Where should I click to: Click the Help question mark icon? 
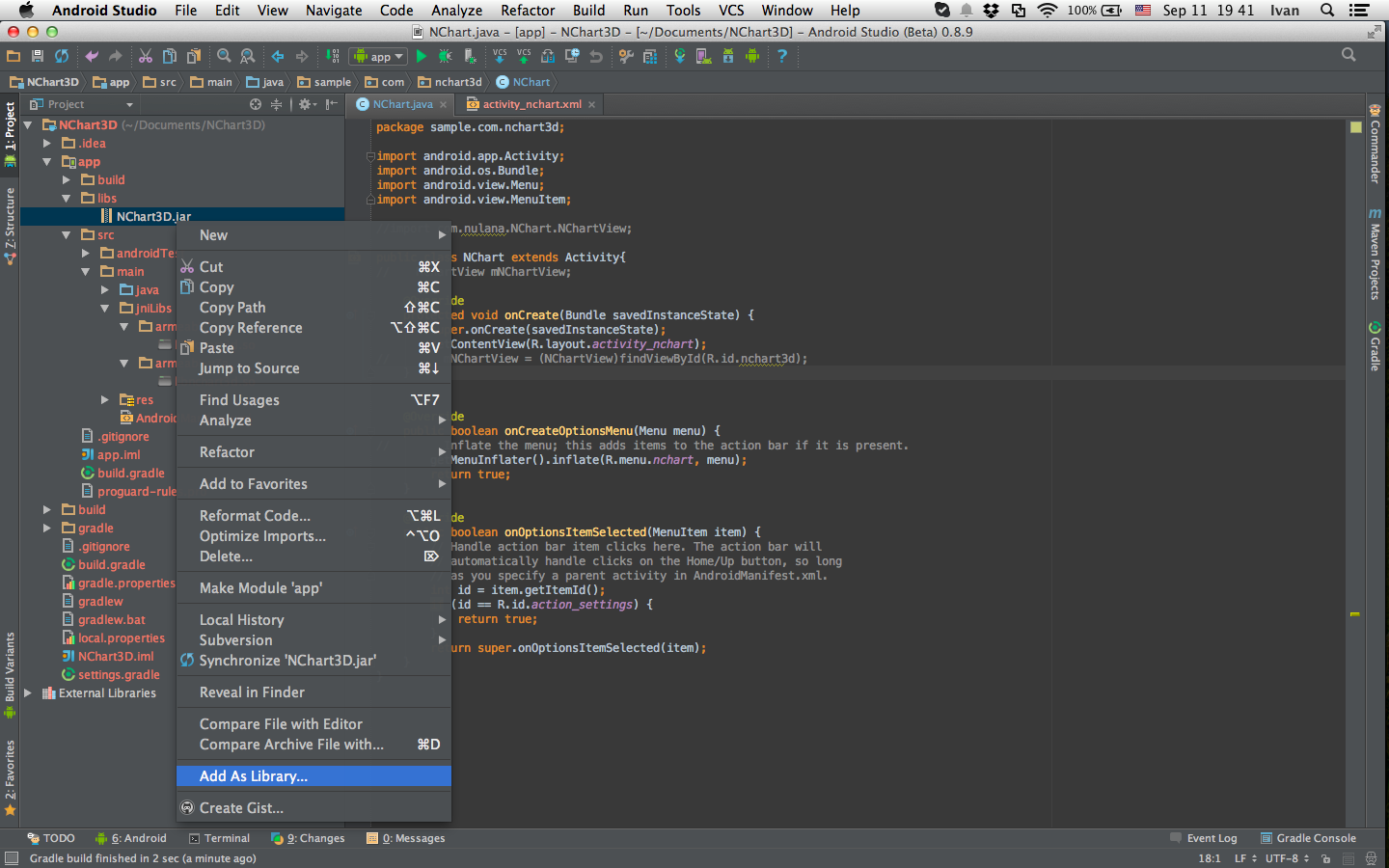(782, 56)
